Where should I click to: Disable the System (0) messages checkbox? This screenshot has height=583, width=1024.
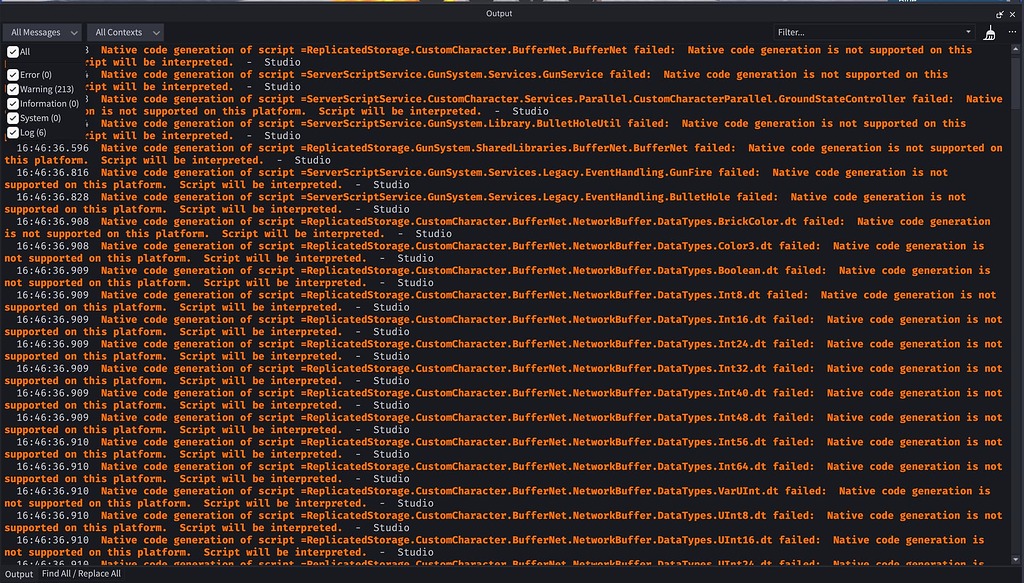(11, 117)
